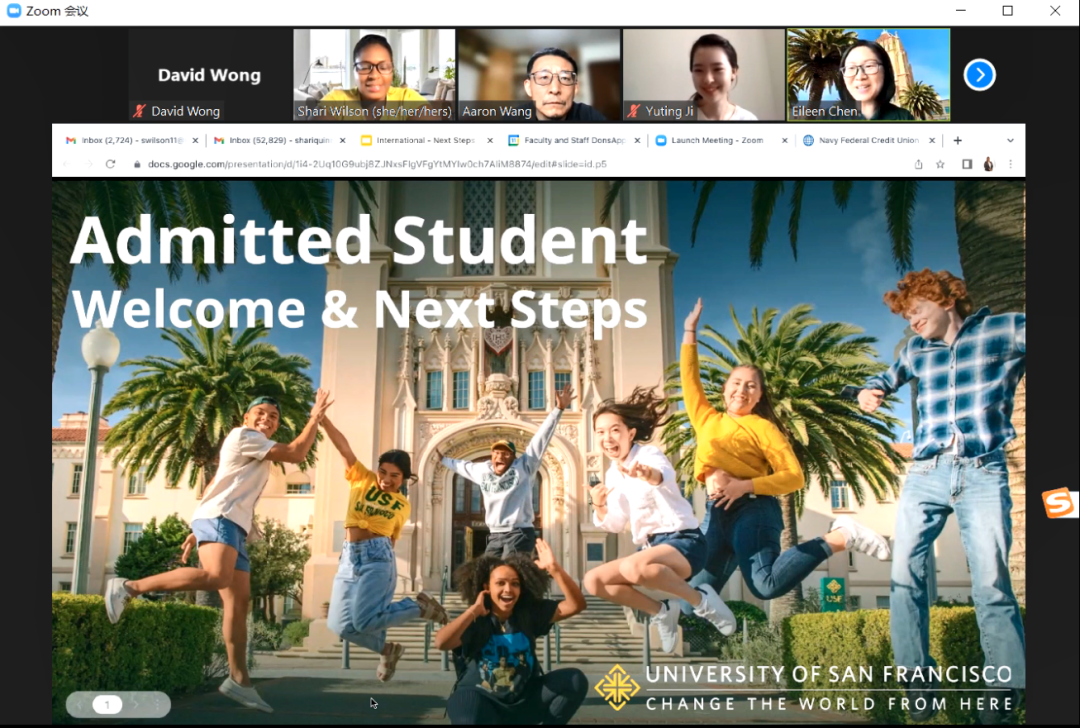Viewport: 1080px width, 728px height.
Task: Close the International - Next Steps tab
Action: (490, 141)
